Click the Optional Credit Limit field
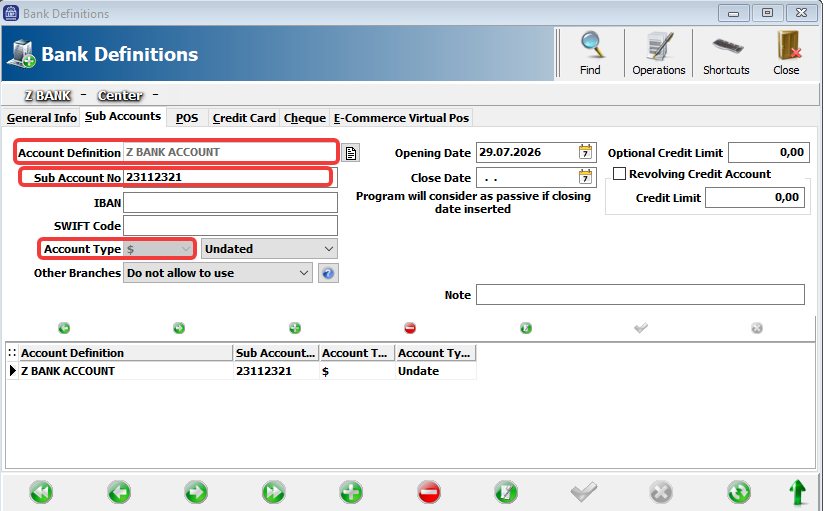Viewport: 824px width, 511px height. click(769, 152)
